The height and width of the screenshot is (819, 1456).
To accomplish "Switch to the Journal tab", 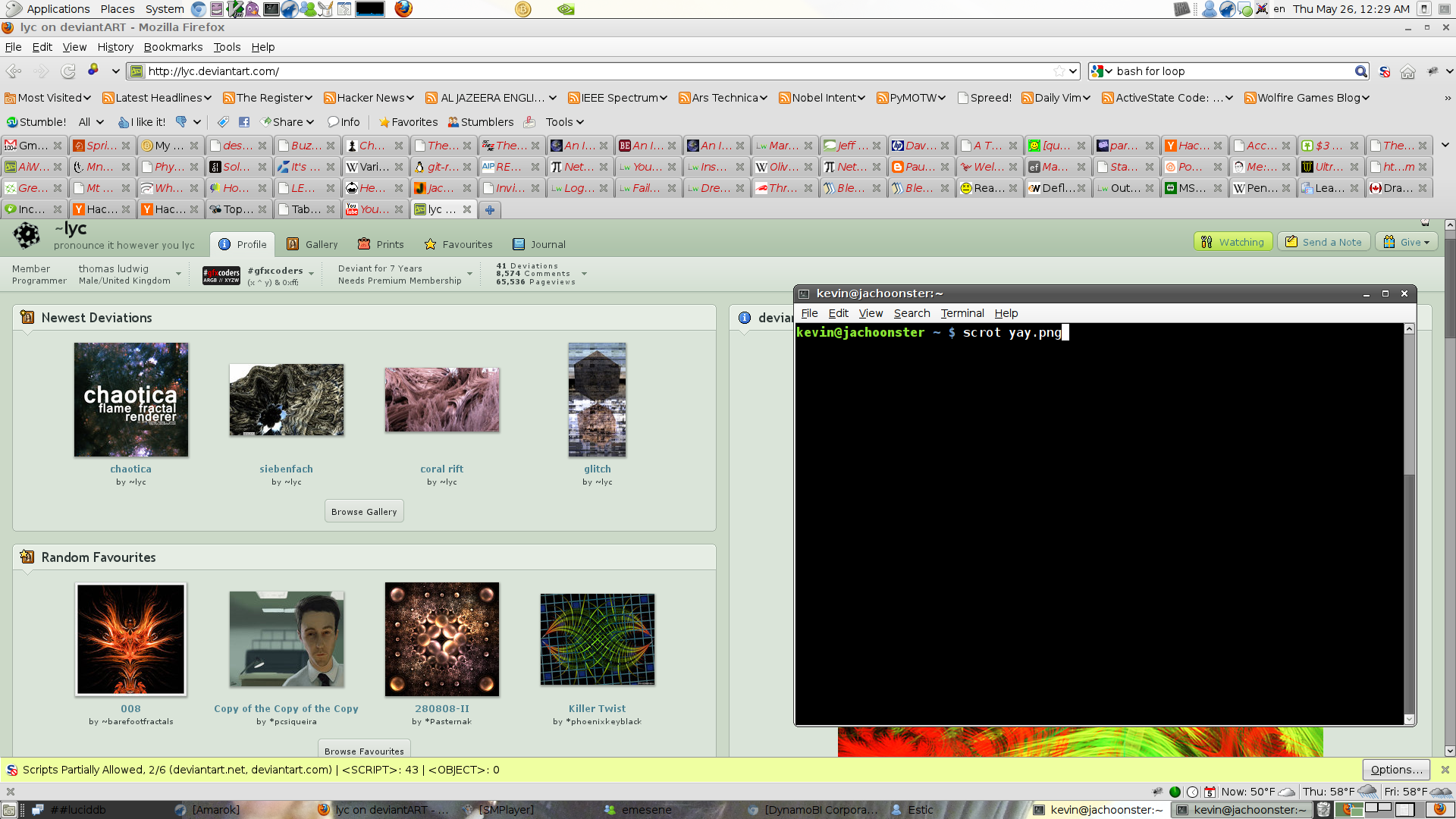I will pos(539,244).
